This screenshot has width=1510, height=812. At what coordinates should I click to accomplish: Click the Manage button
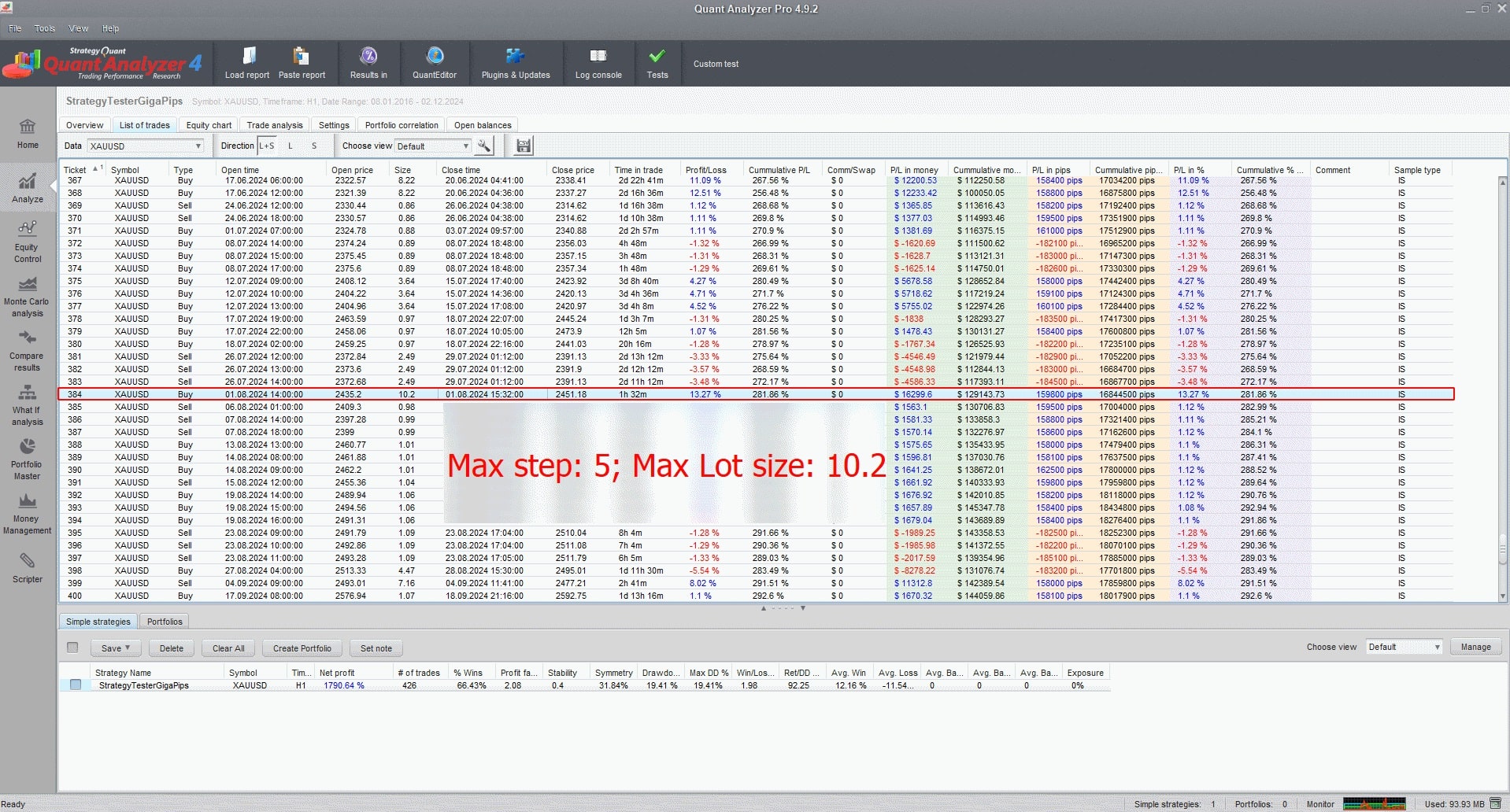coord(1476,647)
